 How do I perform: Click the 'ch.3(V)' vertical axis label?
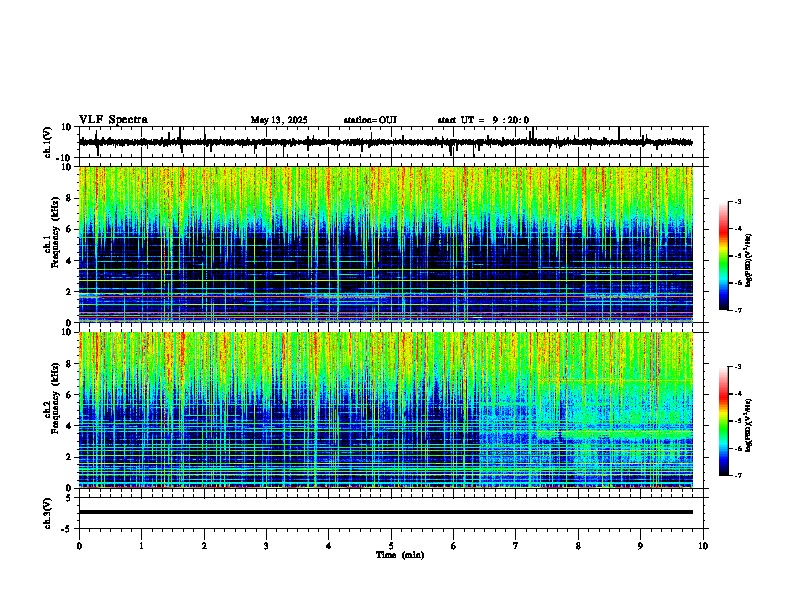tap(48, 513)
